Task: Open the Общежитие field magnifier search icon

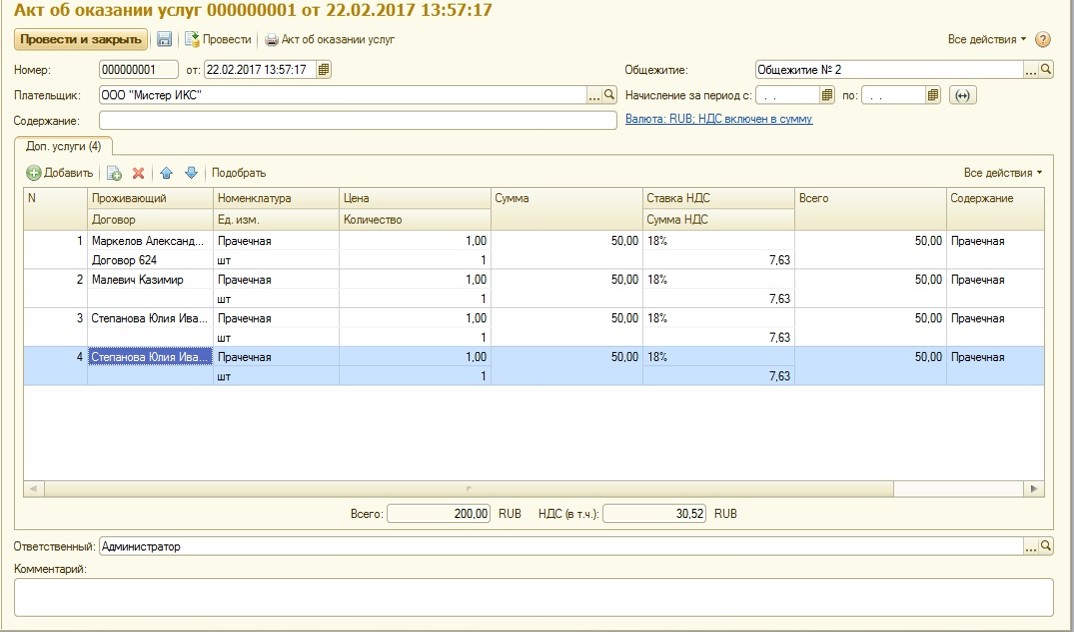Action: click(1046, 70)
